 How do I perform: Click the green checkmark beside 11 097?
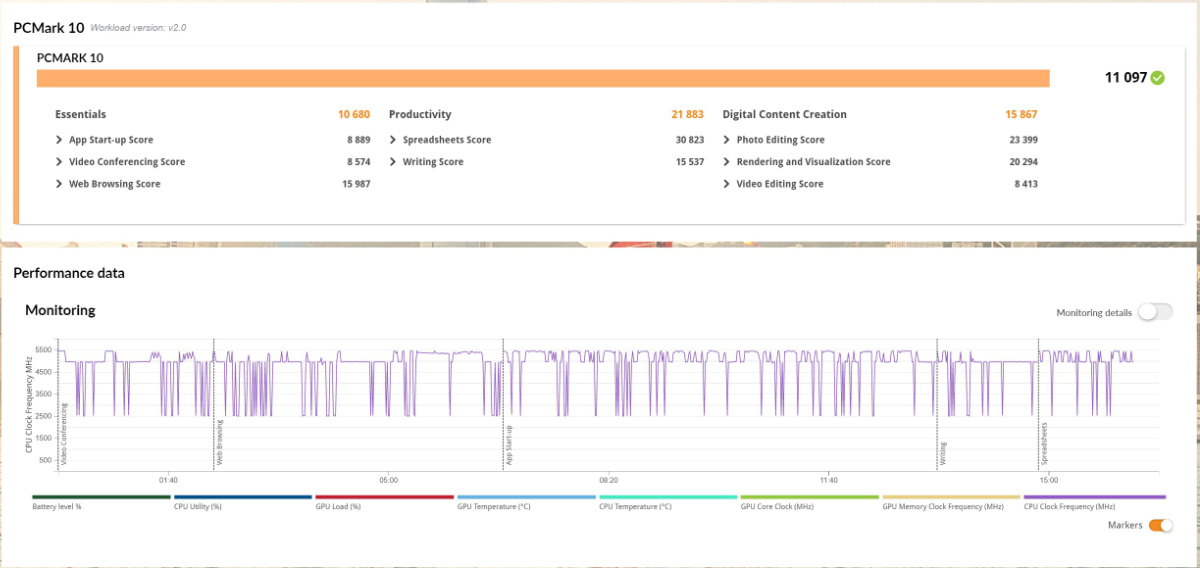pyautogui.click(x=1157, y=78)
